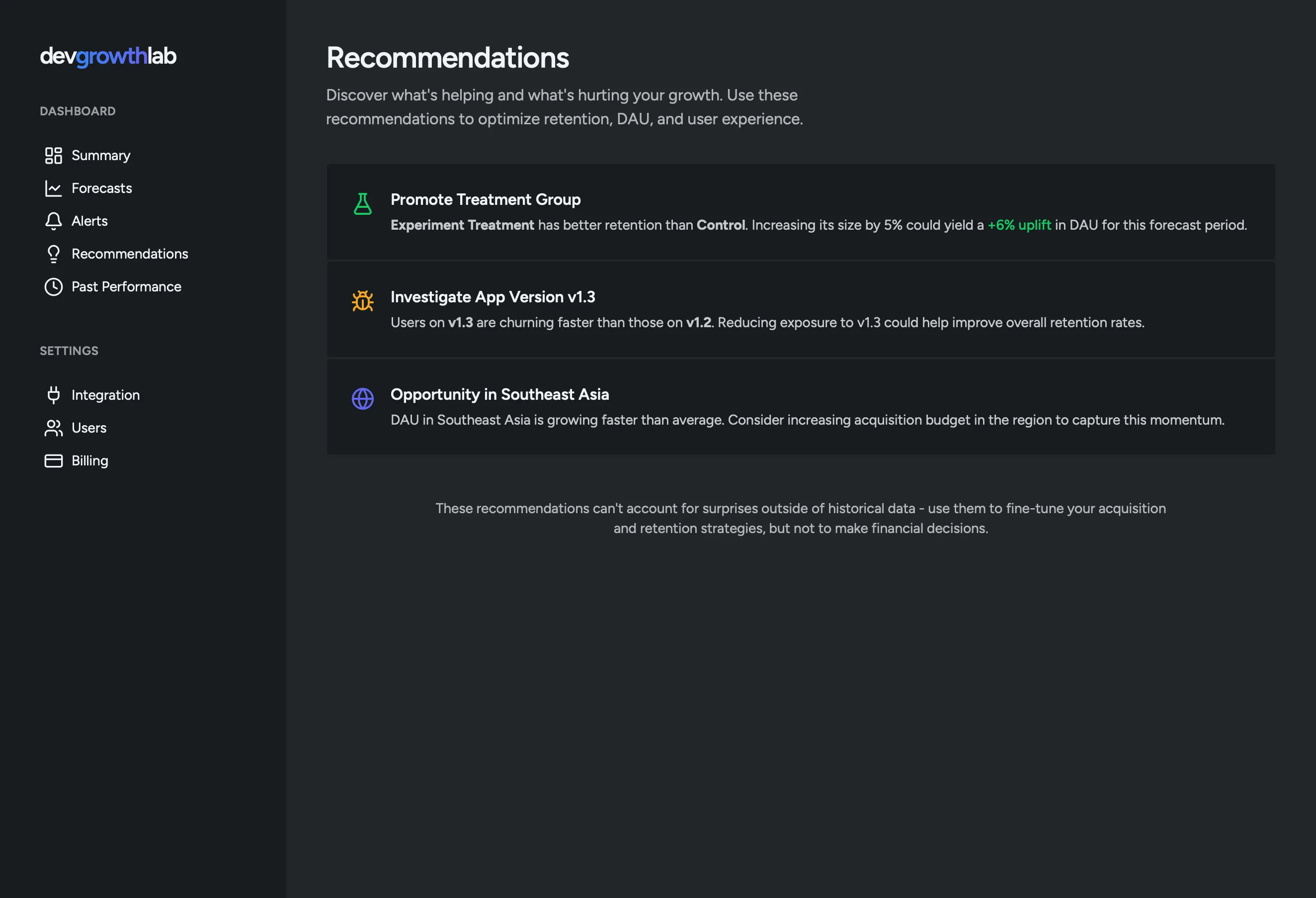Select the Summary grid icon in sidebar
The image size is (1316, 898).
point(53,155)
